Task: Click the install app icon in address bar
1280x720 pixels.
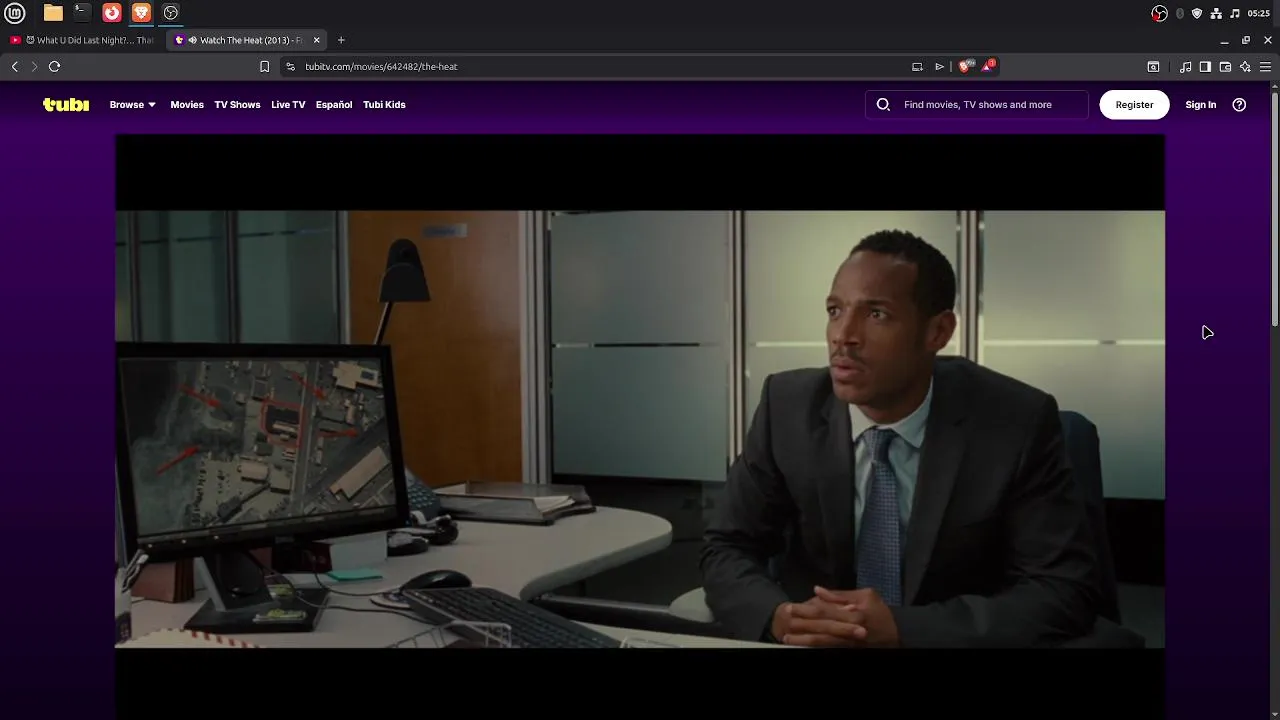Action: (917, 66)
